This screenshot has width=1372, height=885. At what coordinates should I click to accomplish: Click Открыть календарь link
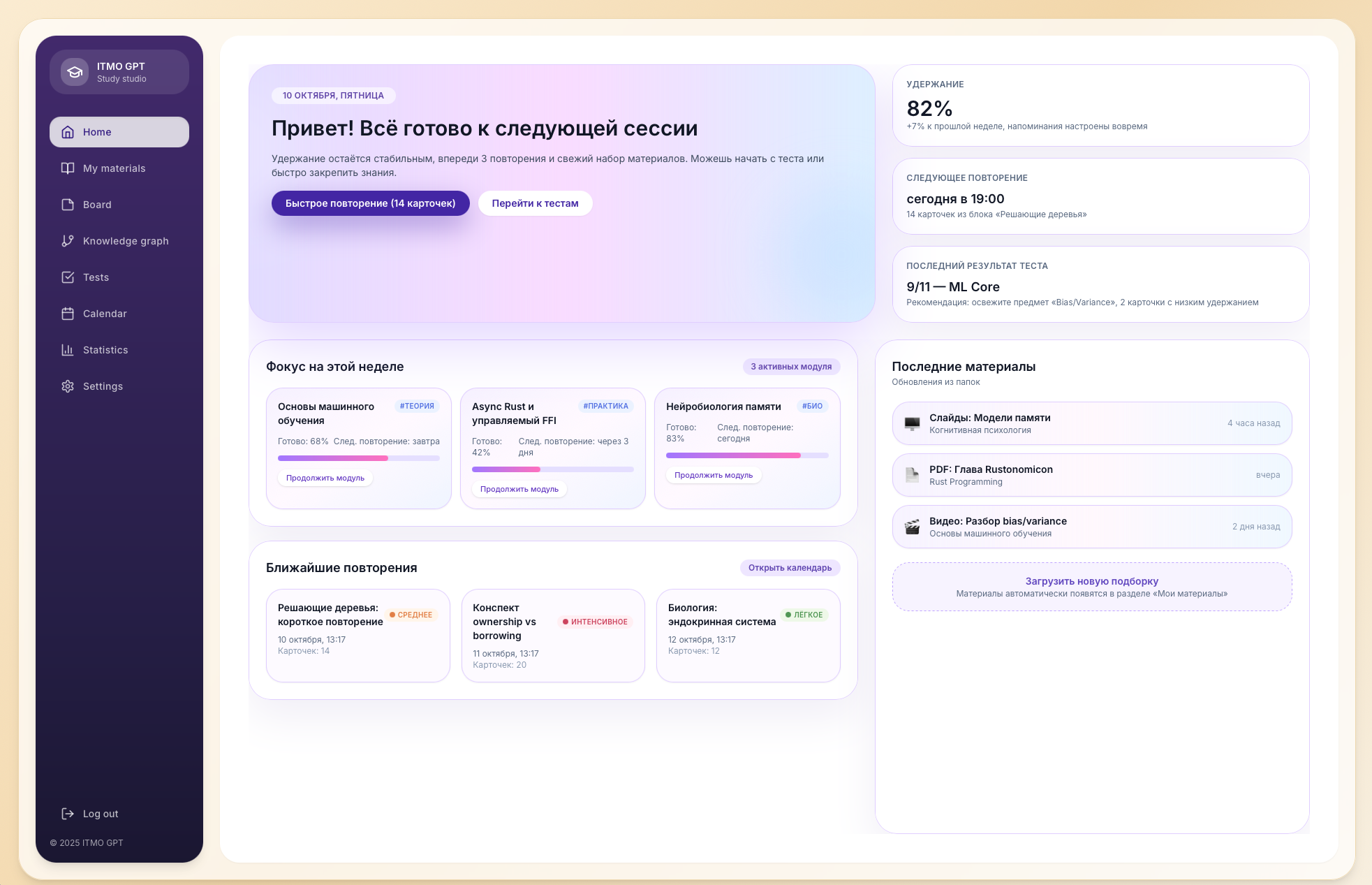point(790,568)
